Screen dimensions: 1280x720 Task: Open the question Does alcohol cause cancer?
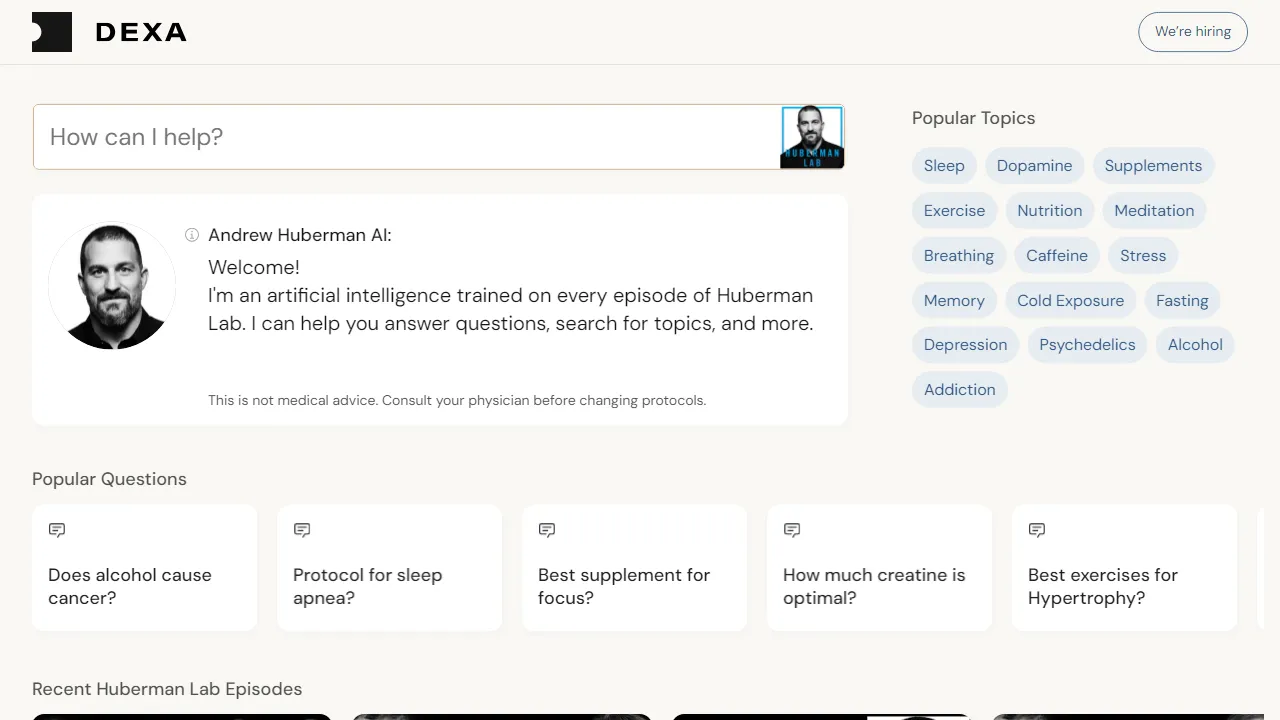(x=144, y=568)
